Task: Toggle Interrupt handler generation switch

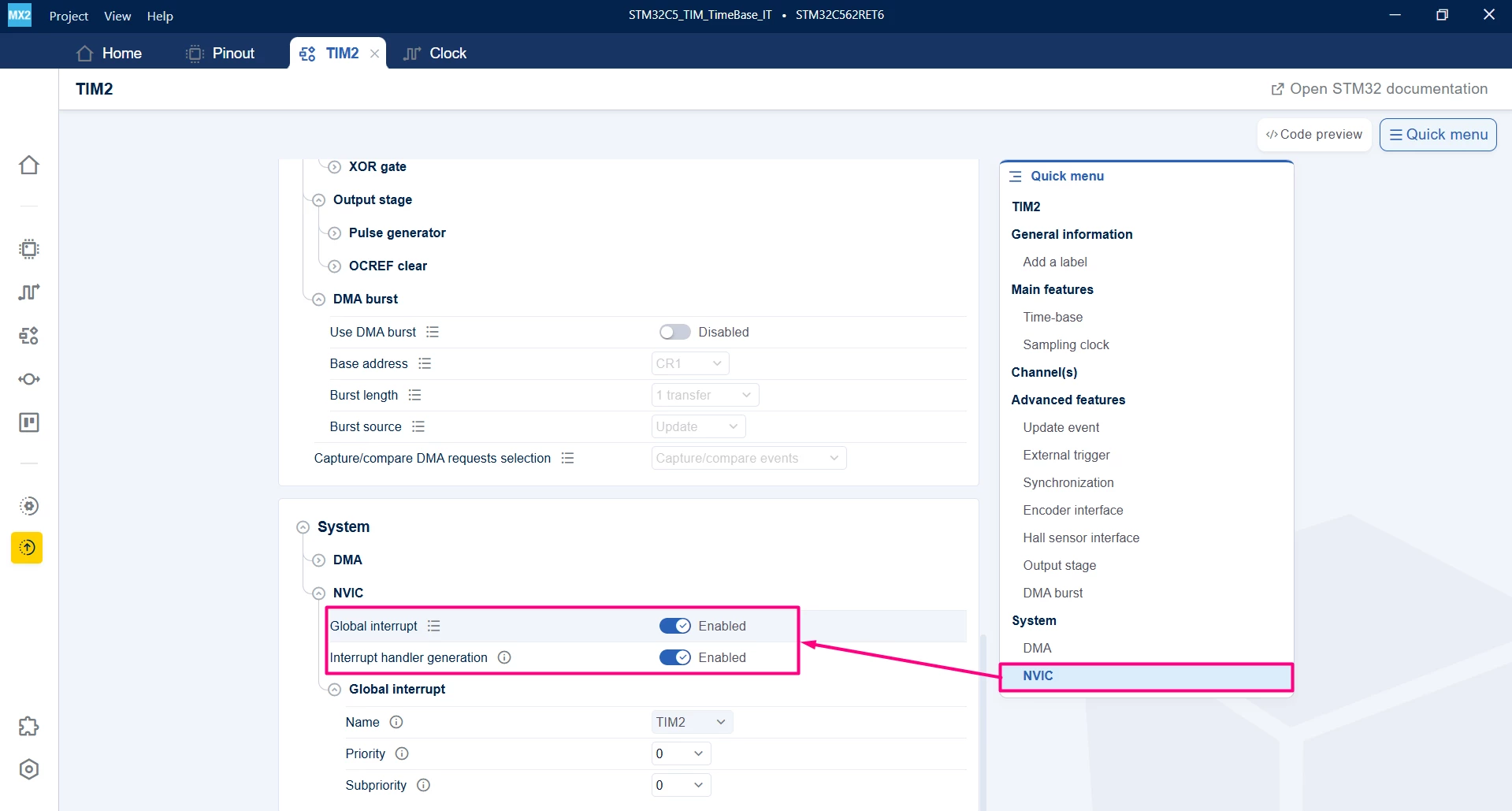Action: [675, 657]
